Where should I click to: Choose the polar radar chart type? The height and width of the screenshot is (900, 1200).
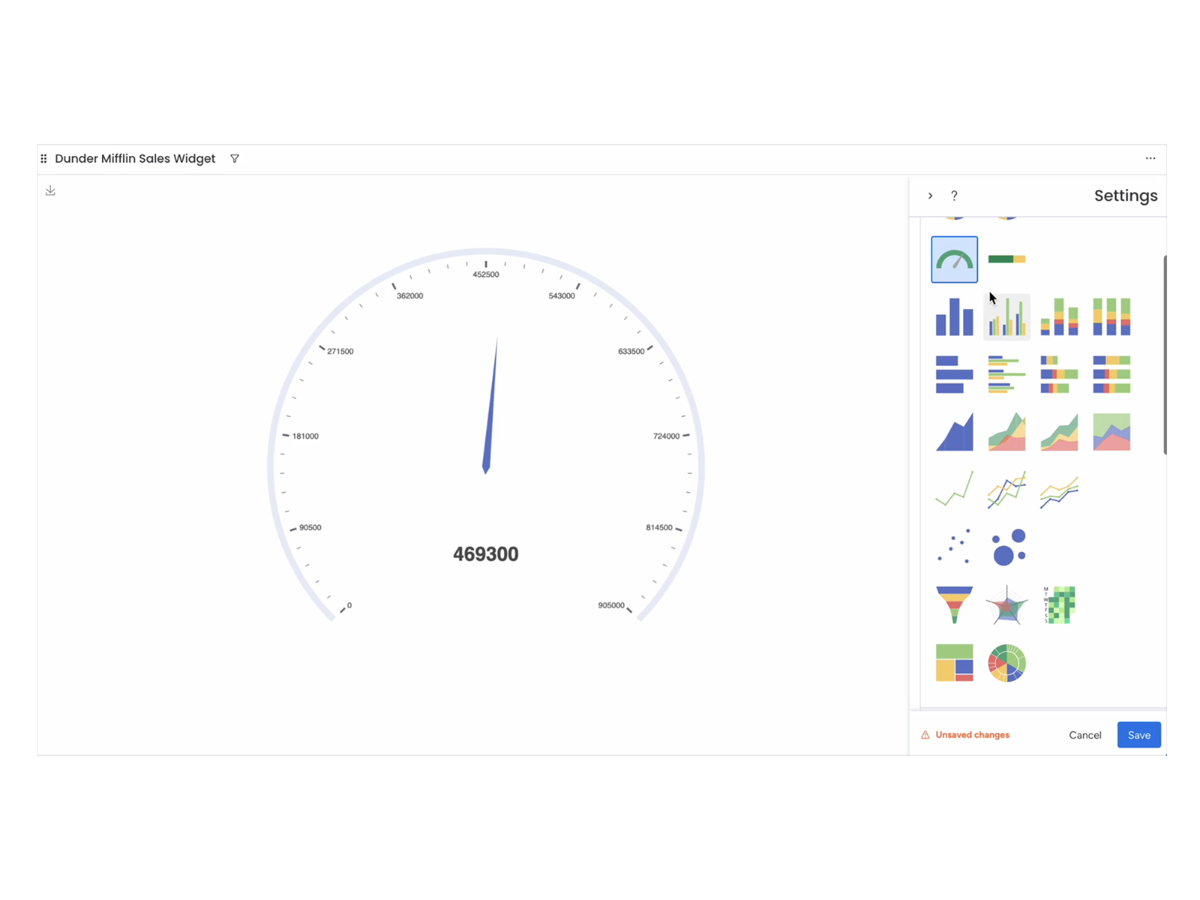[x=1007, y=604]
